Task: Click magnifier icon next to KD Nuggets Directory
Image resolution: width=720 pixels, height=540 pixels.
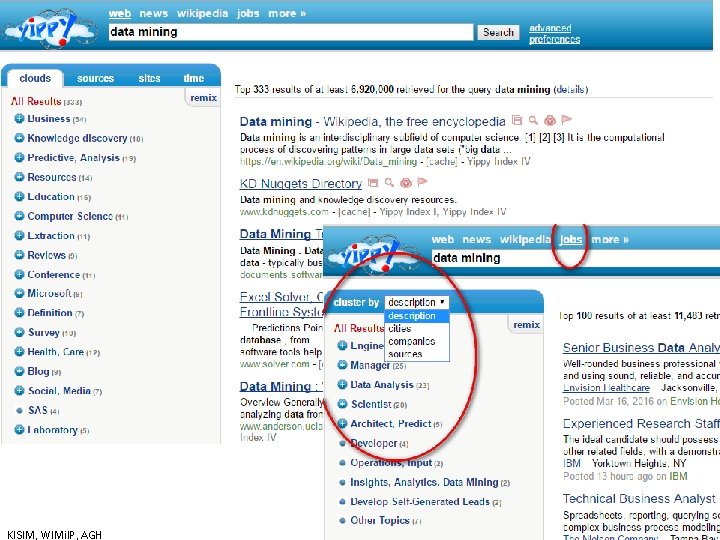Action: tap(389, 183)
